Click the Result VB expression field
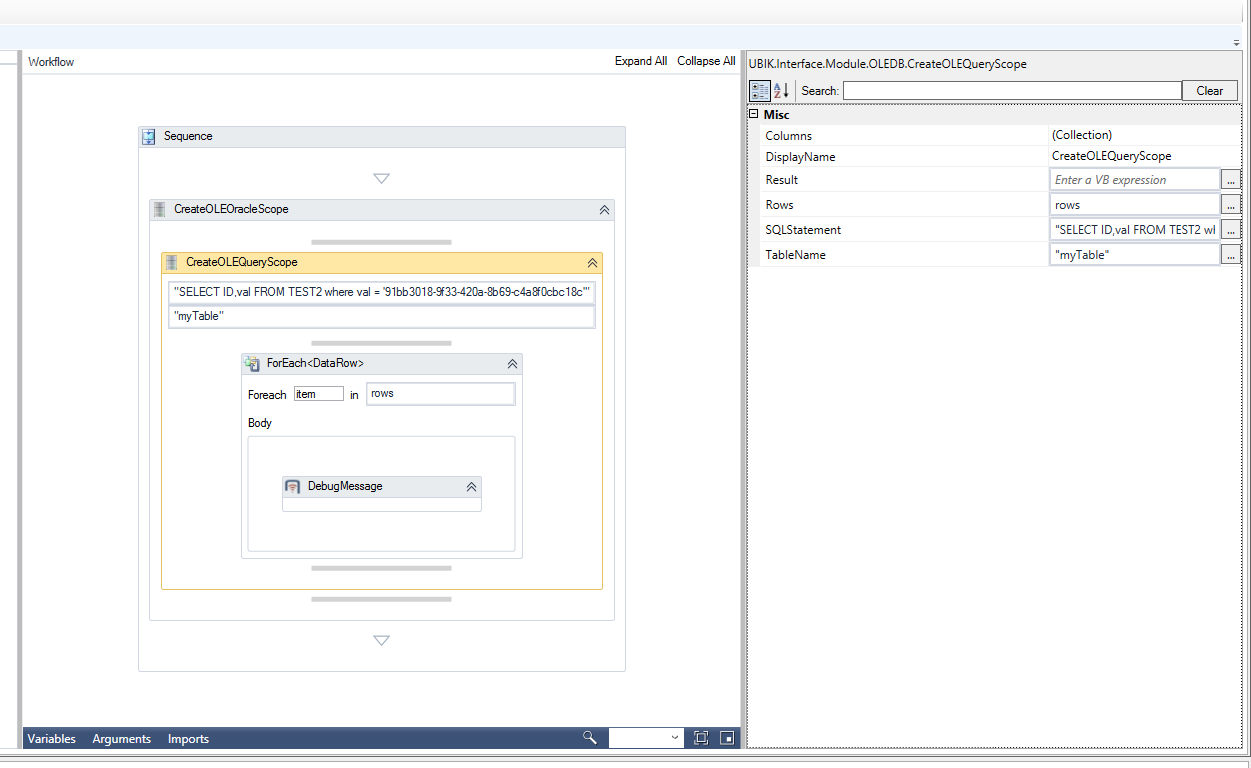This screenshot has height=768, width=1251. 1134,180
